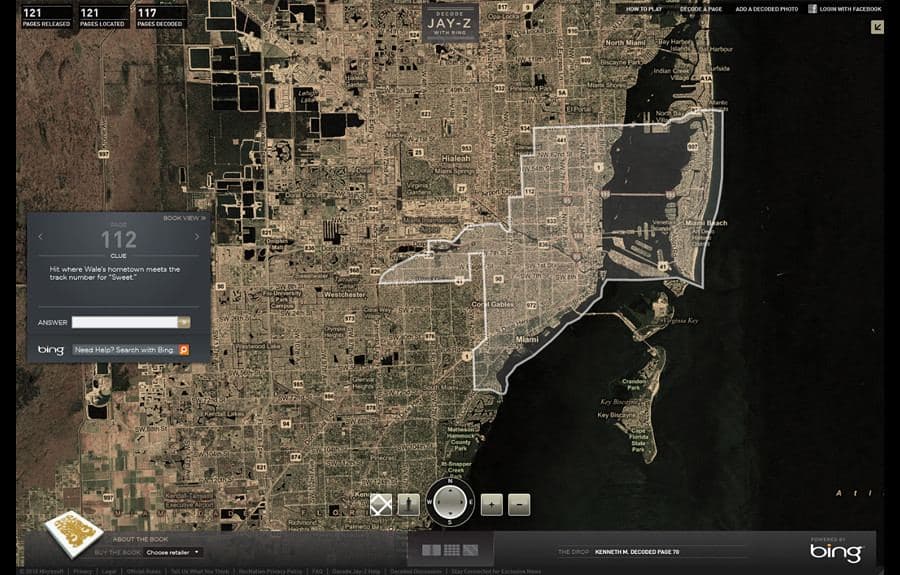Click The Drop news ticker text
The width and height of the screenshot is (900, 575).
637,552
